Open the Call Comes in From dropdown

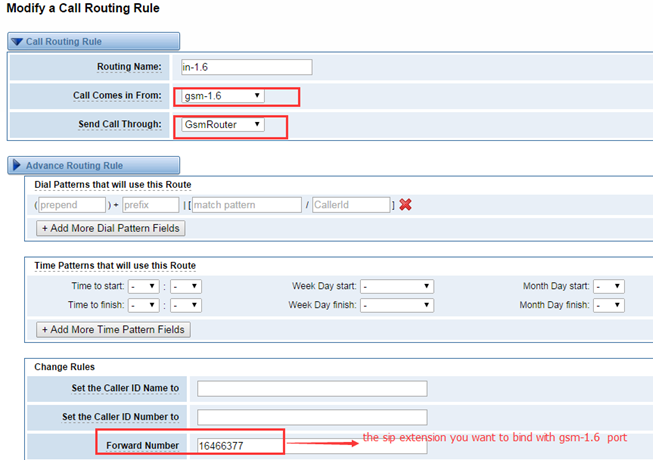tap(223, 96)
